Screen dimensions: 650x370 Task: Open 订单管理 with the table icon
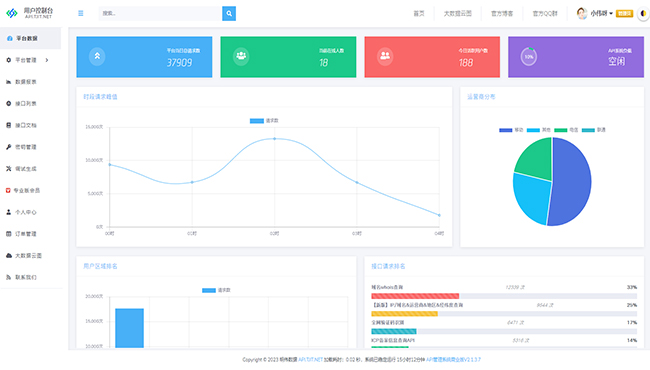[x=8, y=234]
